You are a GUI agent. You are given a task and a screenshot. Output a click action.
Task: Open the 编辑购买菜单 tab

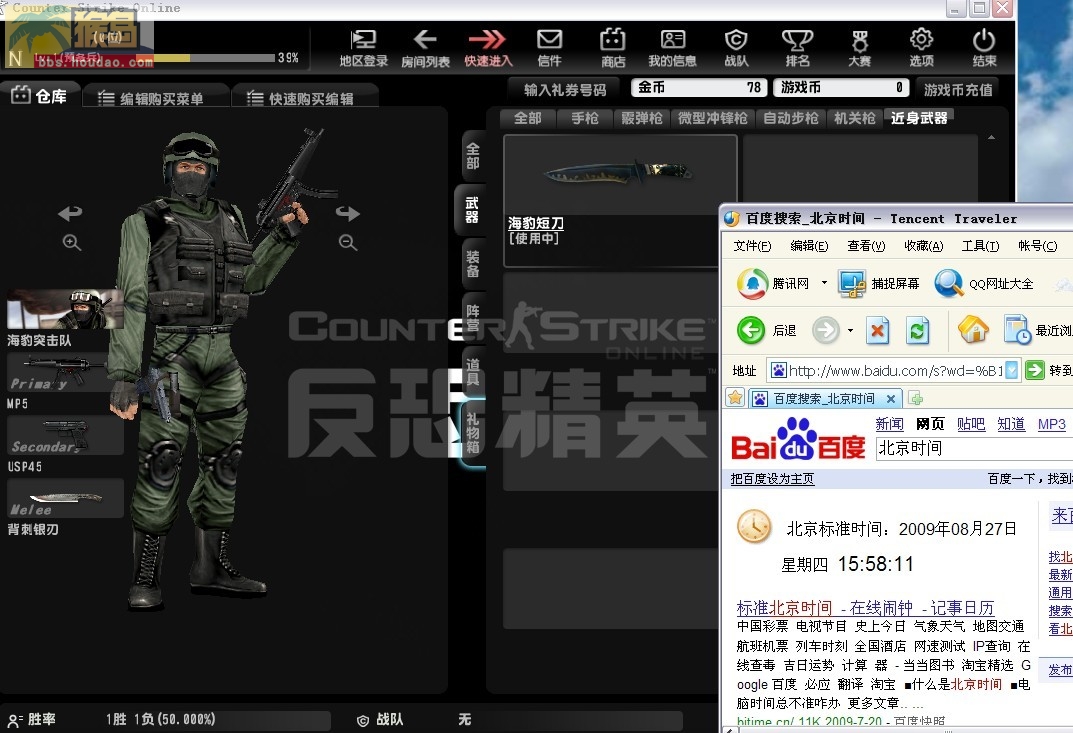click(x=155, y=99)
